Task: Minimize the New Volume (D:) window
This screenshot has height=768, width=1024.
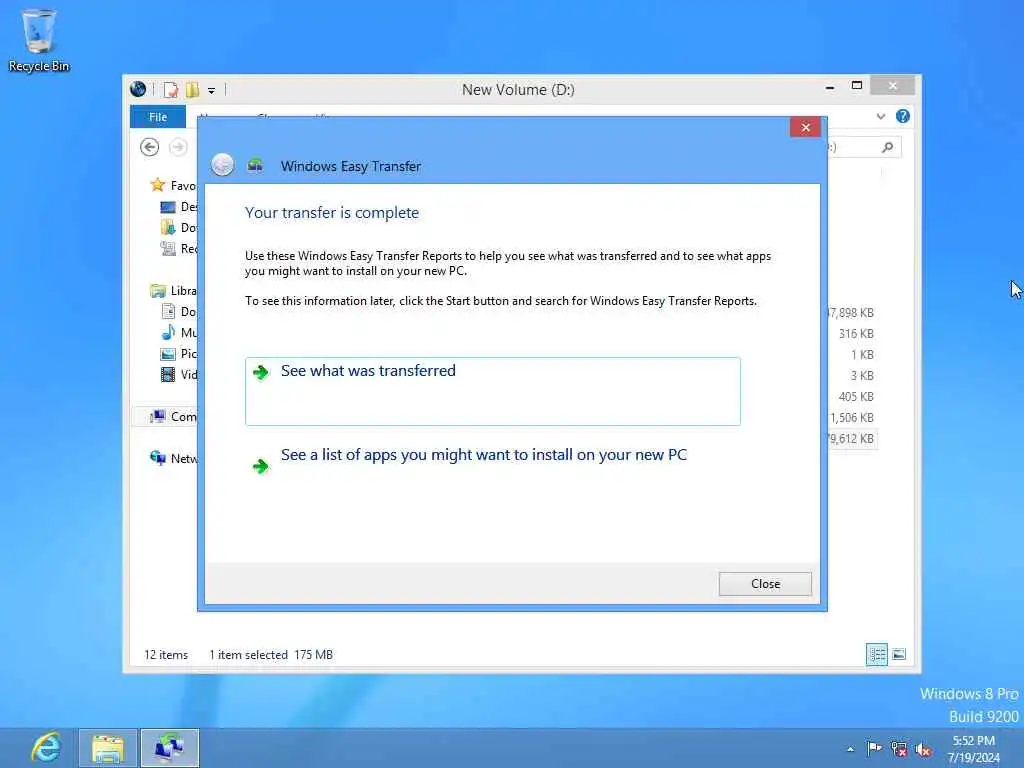Action: click(x=829, y=87)
